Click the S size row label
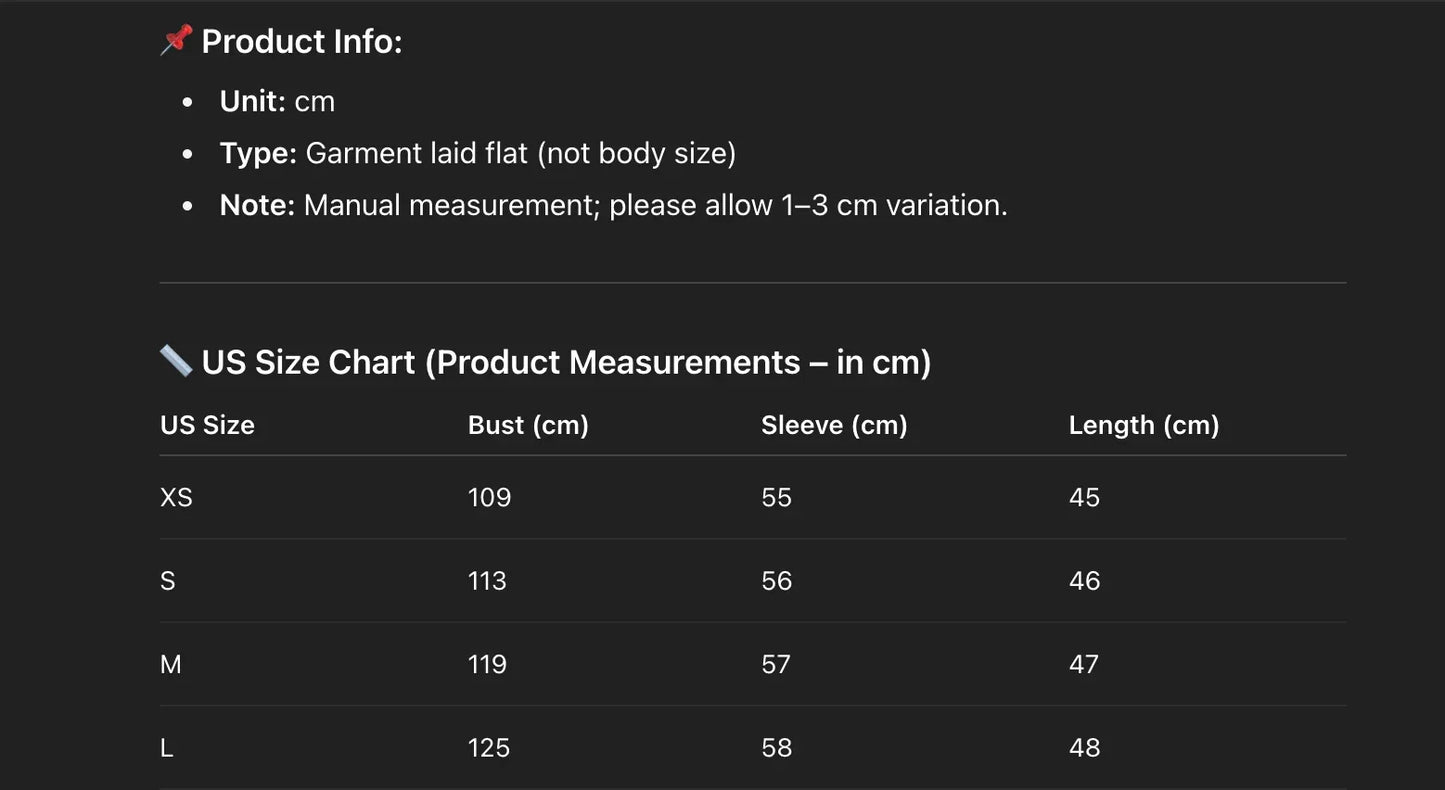Screen dimensions: 1445x790 point(168,581)
